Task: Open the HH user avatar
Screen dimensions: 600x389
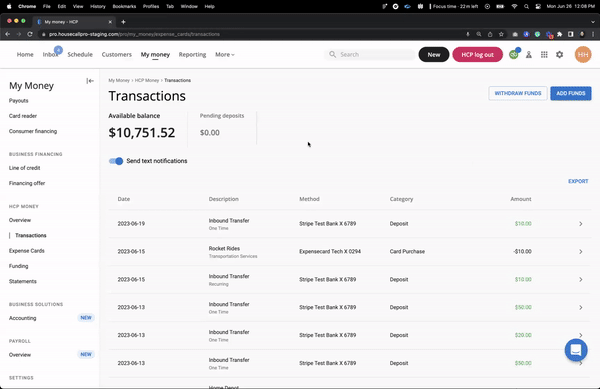Action: pos(583,55)
